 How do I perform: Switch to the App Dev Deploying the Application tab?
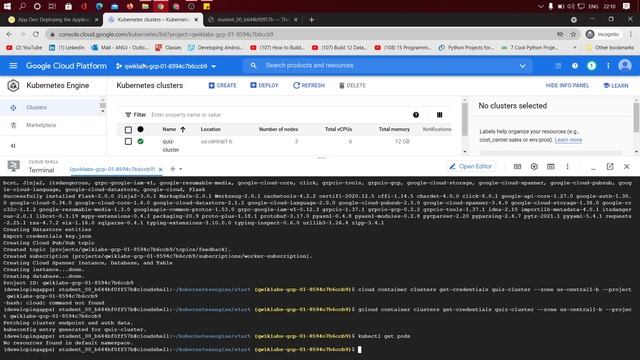(53, 20)
